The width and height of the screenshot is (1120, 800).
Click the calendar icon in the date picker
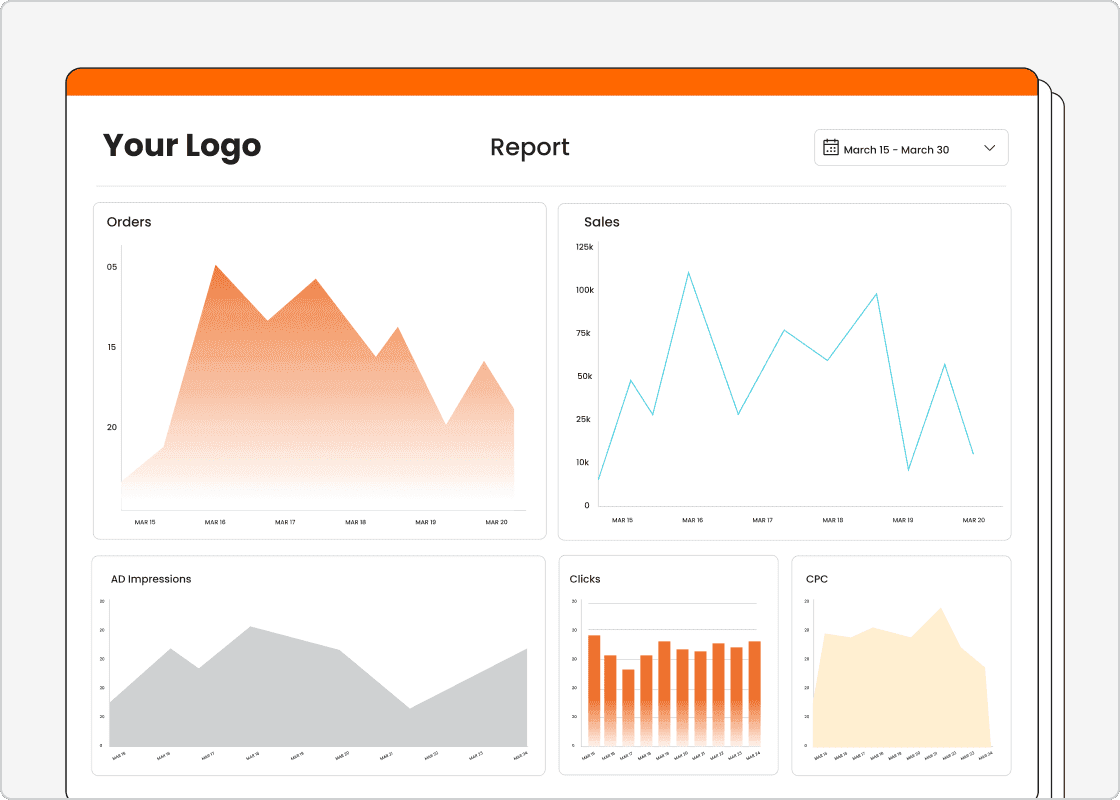(x=830, y=146)
